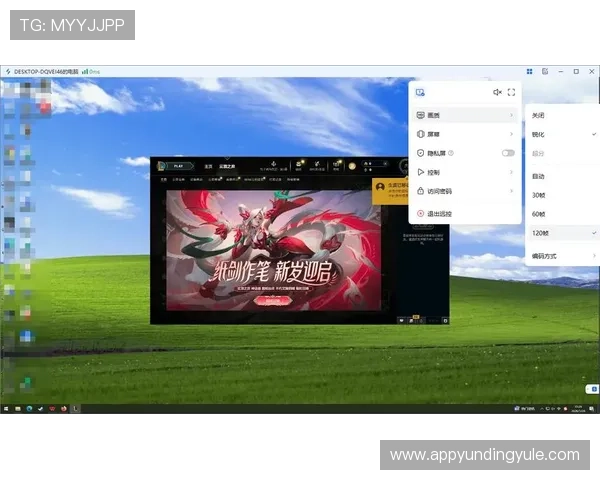600x480 pixels.
Task: Enter fullscreen via the panel's fullscreen icon
Action: (511, 92)
